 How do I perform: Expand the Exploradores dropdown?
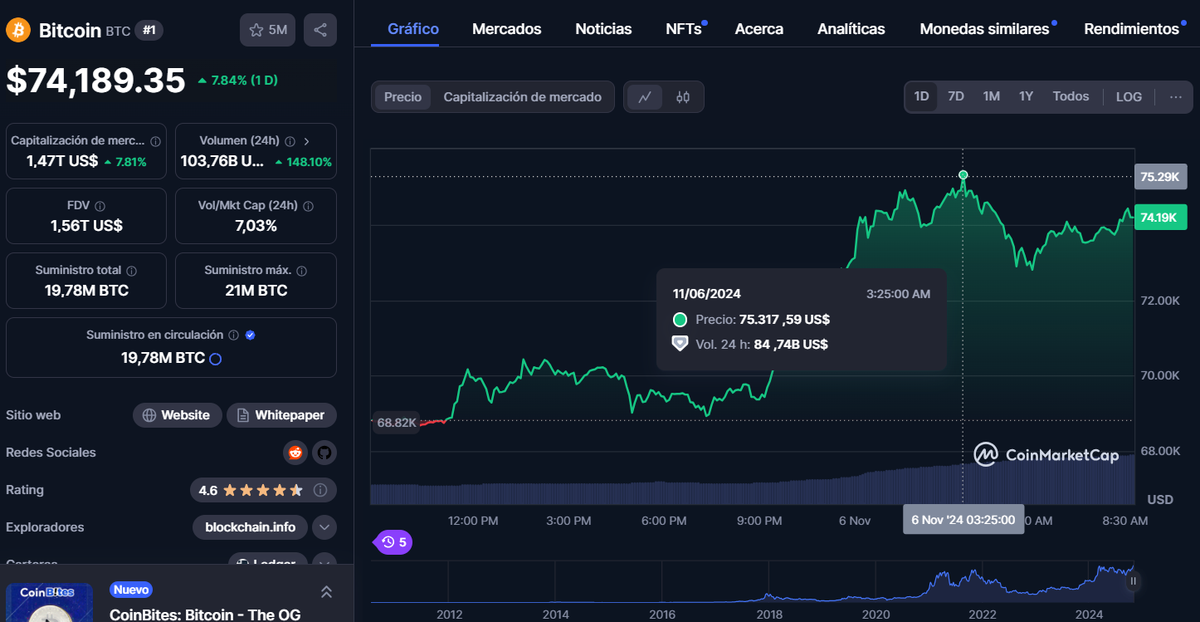coord(324,527)
